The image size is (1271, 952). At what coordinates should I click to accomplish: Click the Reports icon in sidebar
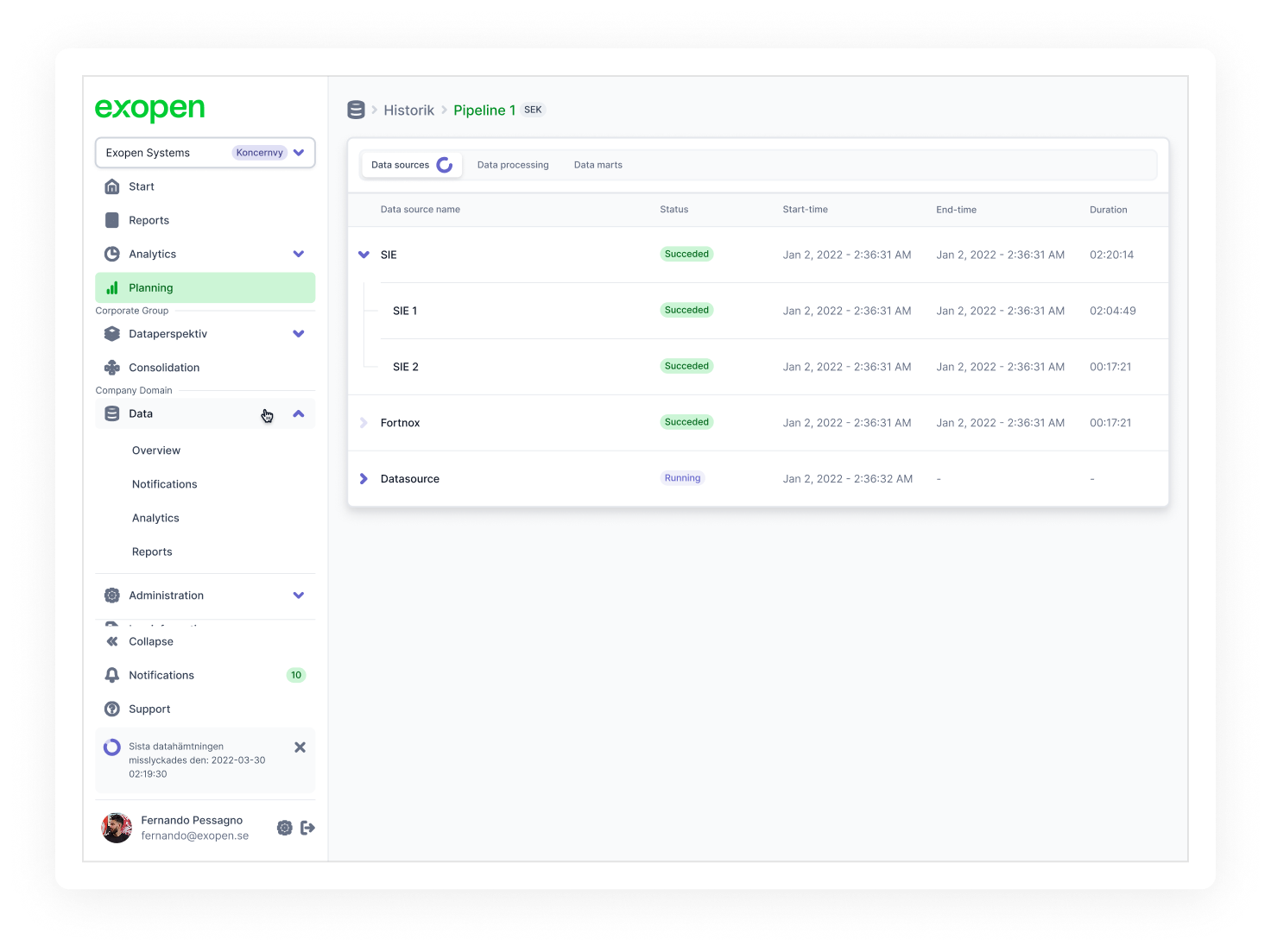tap(112, 220)
